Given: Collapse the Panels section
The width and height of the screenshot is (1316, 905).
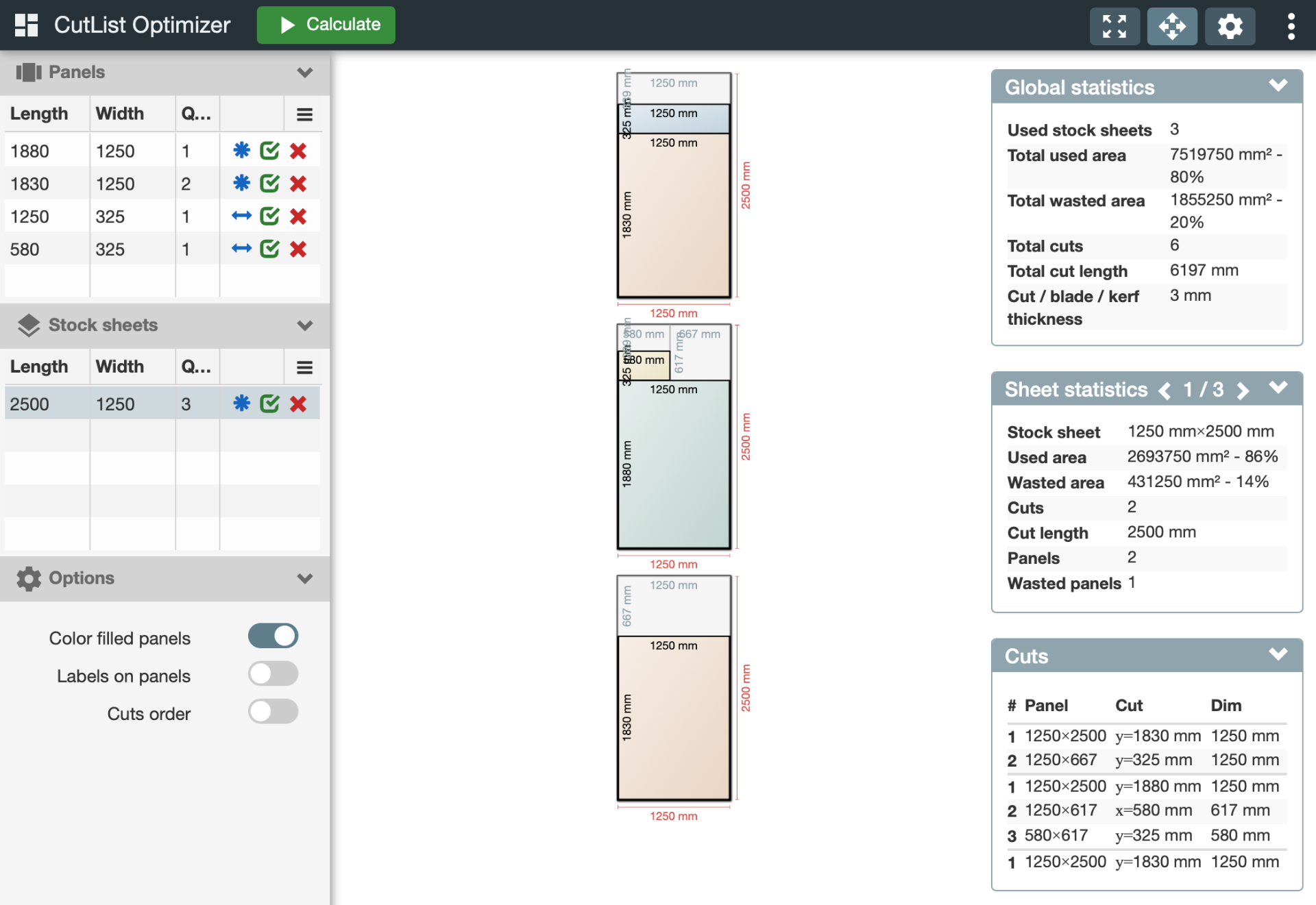Looking at the screenshot, I should pyautogui.click(x=305, y=72).
